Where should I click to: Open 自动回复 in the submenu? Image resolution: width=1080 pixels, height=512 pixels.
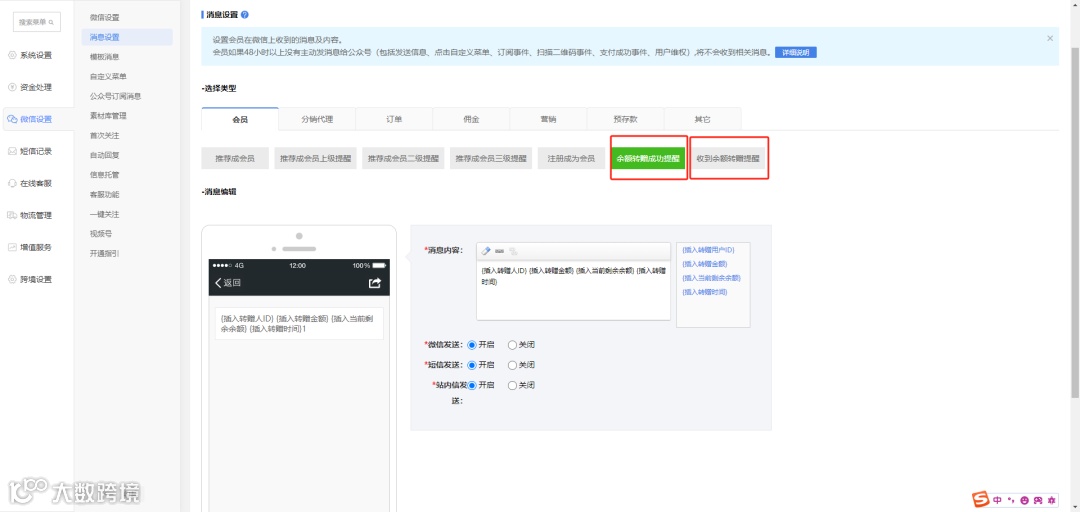(104, 155)
